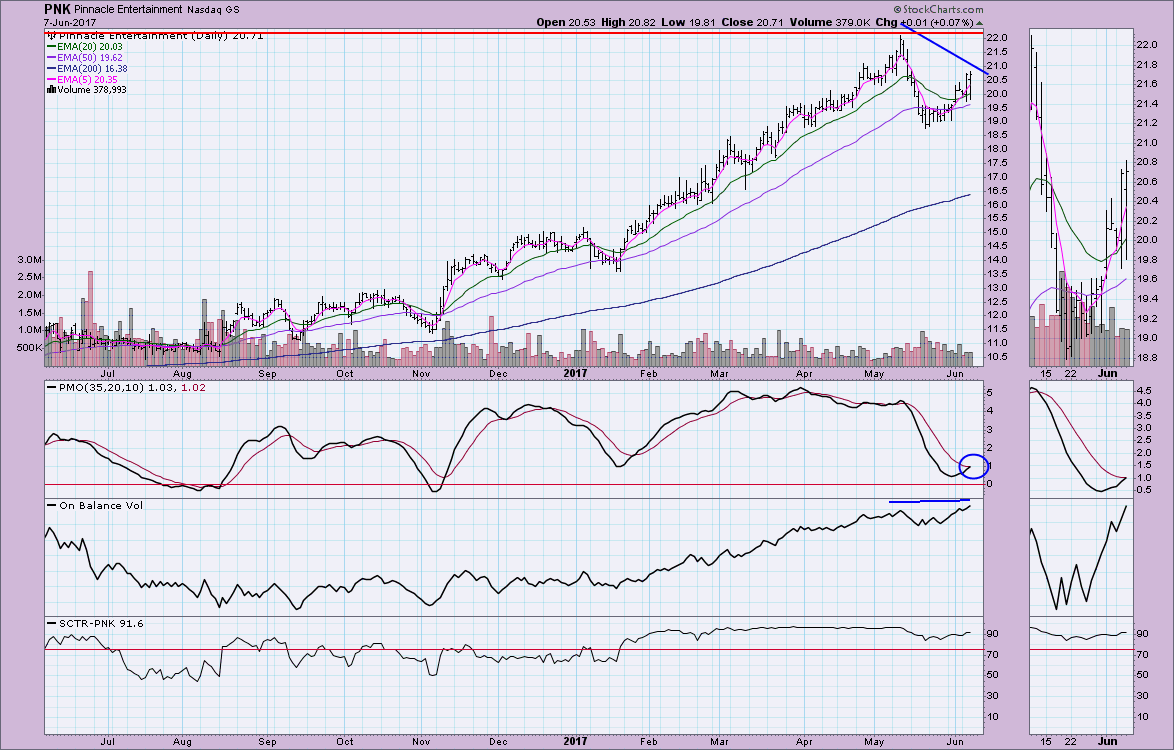Click the 2.0M volume axis label
This screenshot has width=1174, height=750.
click(30, 295)
